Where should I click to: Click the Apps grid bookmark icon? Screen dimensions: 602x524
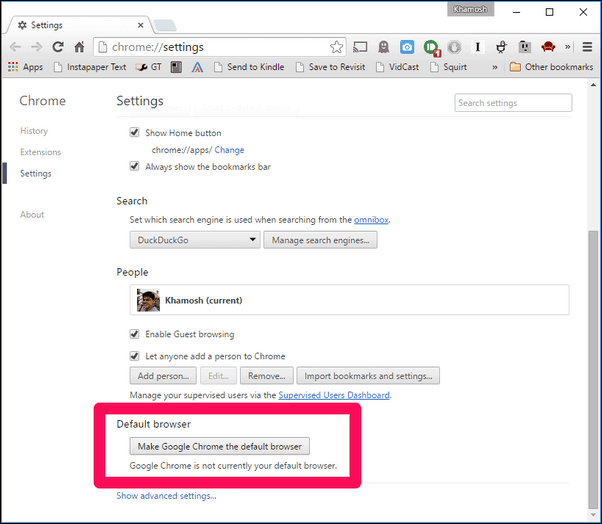tap(14, 67)
